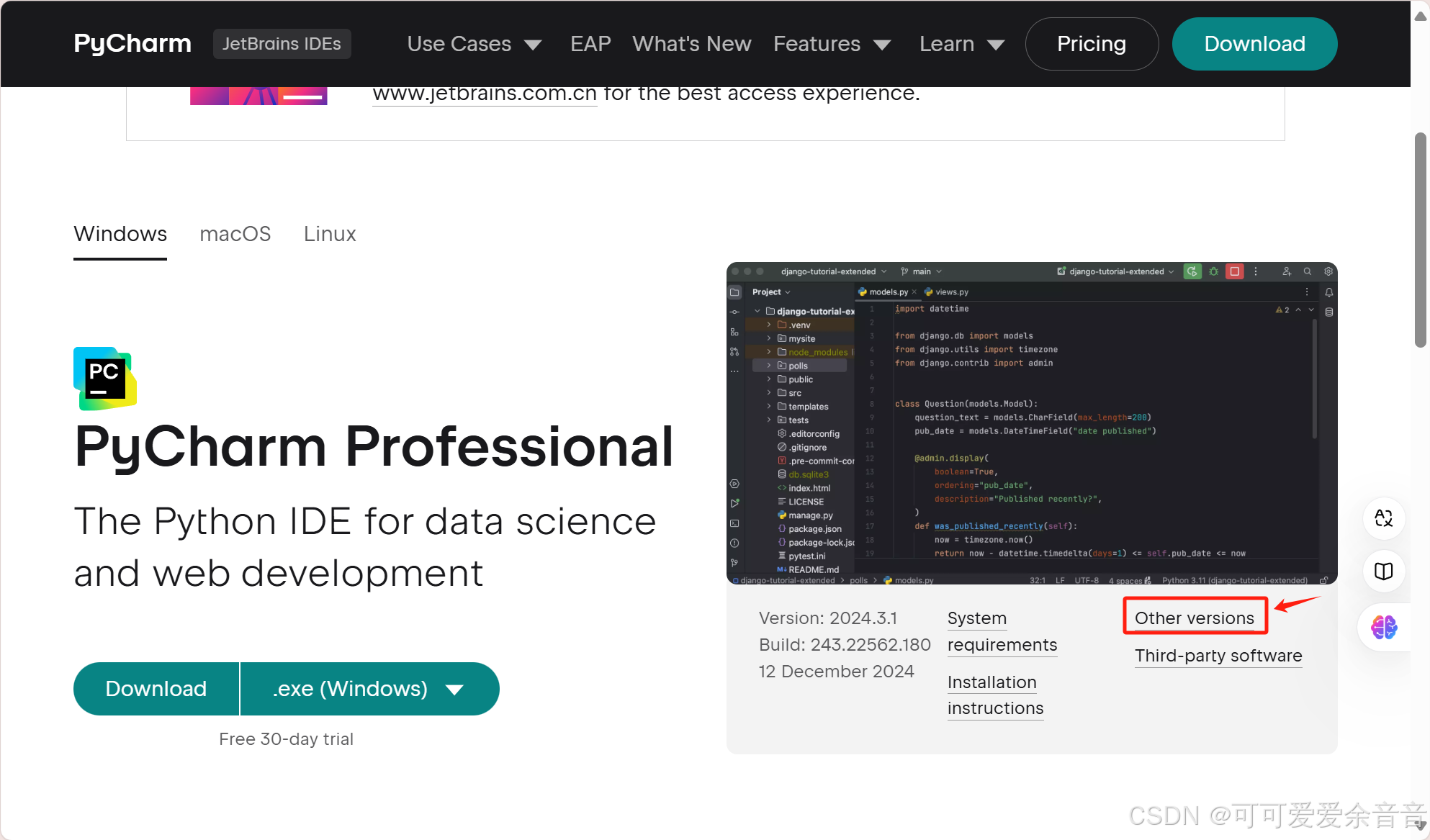This screenshot has height=840, width=1430.
Task: Select the Windows platform tab
Action: click(120, 235)
